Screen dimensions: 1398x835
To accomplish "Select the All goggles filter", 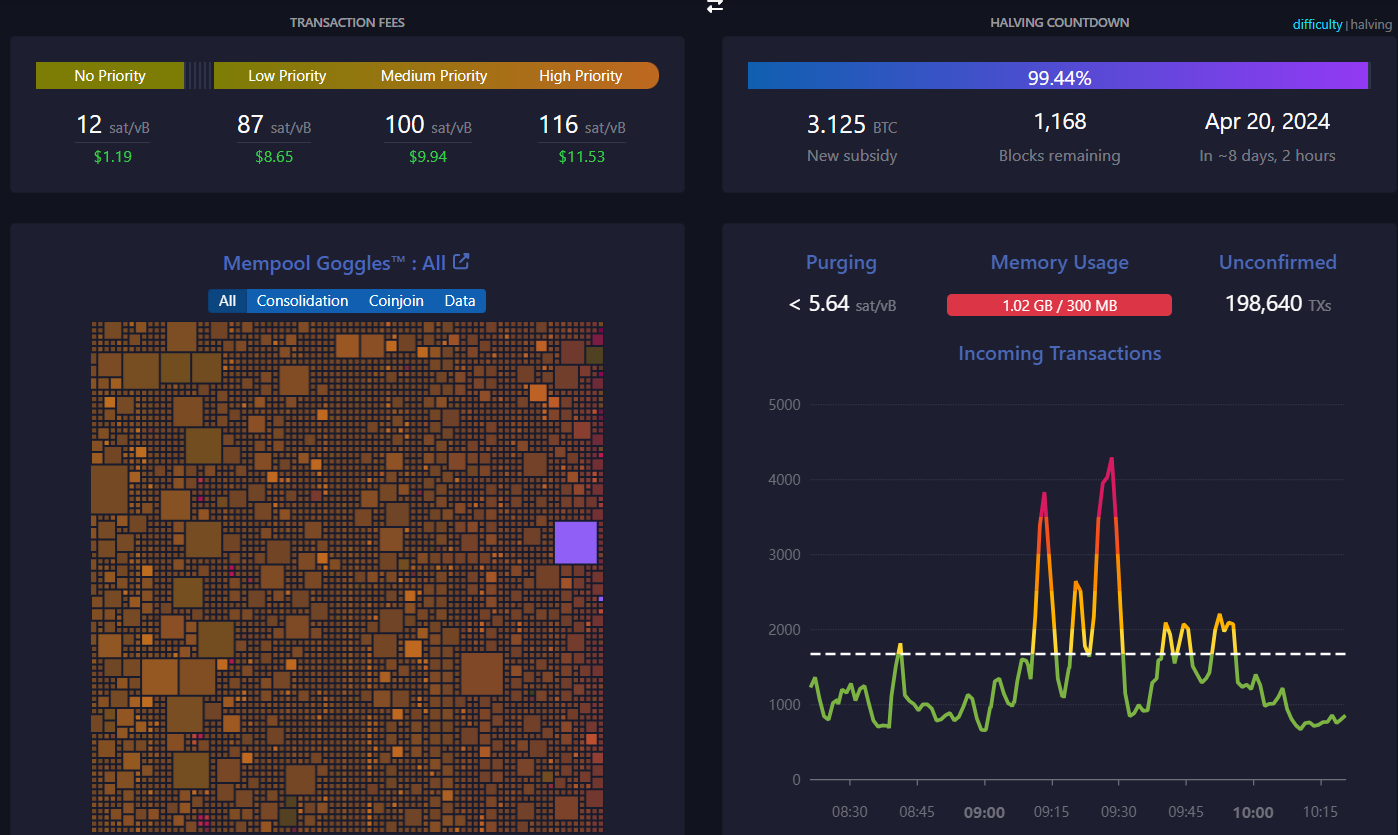I will pyautogui.click(x=227, y=301).
